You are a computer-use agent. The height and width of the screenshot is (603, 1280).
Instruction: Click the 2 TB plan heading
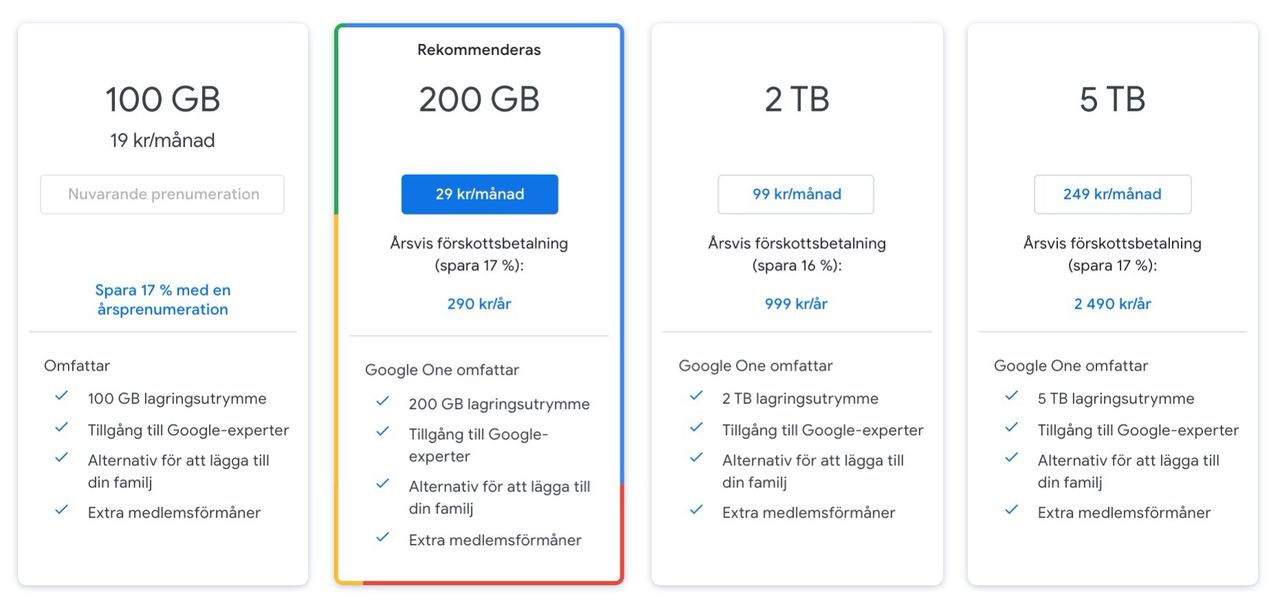[796, 99]
